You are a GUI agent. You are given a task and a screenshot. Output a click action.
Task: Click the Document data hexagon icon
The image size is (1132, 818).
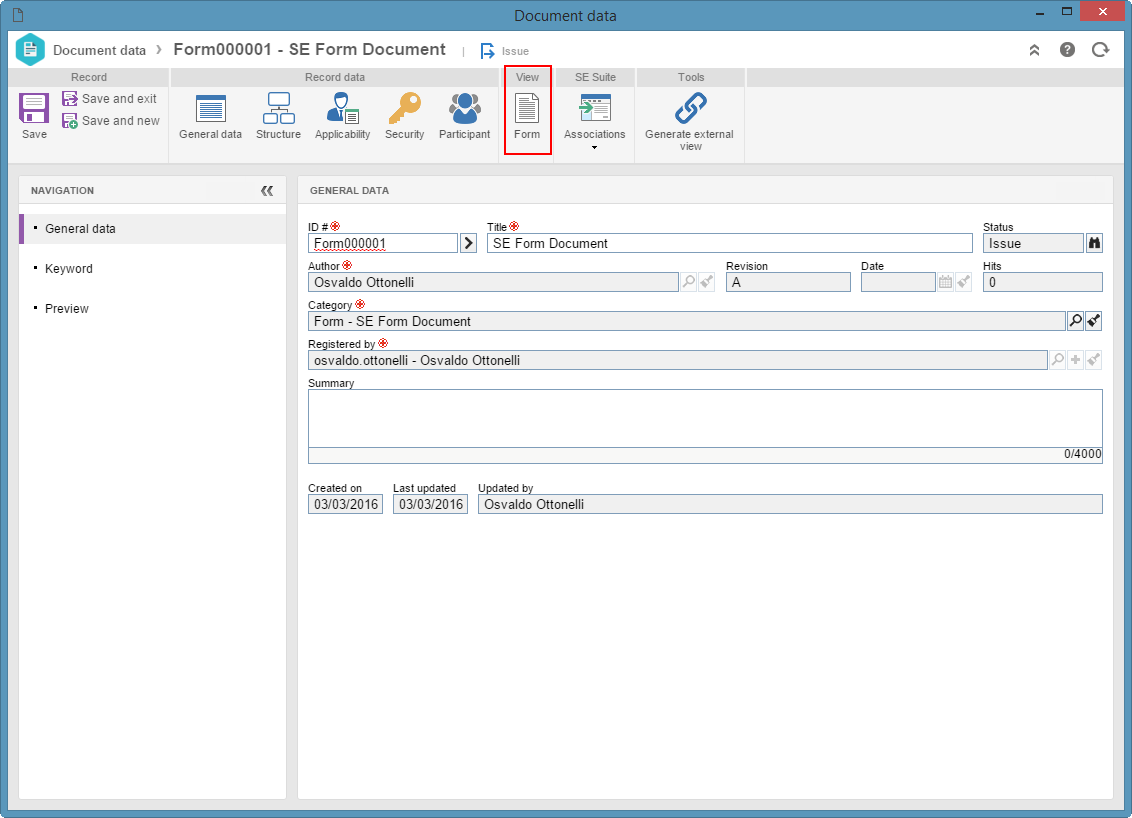pos(30,50)
